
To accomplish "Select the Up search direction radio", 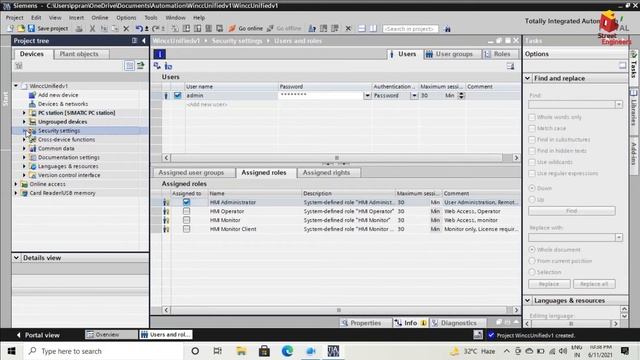I will (532, 200).
